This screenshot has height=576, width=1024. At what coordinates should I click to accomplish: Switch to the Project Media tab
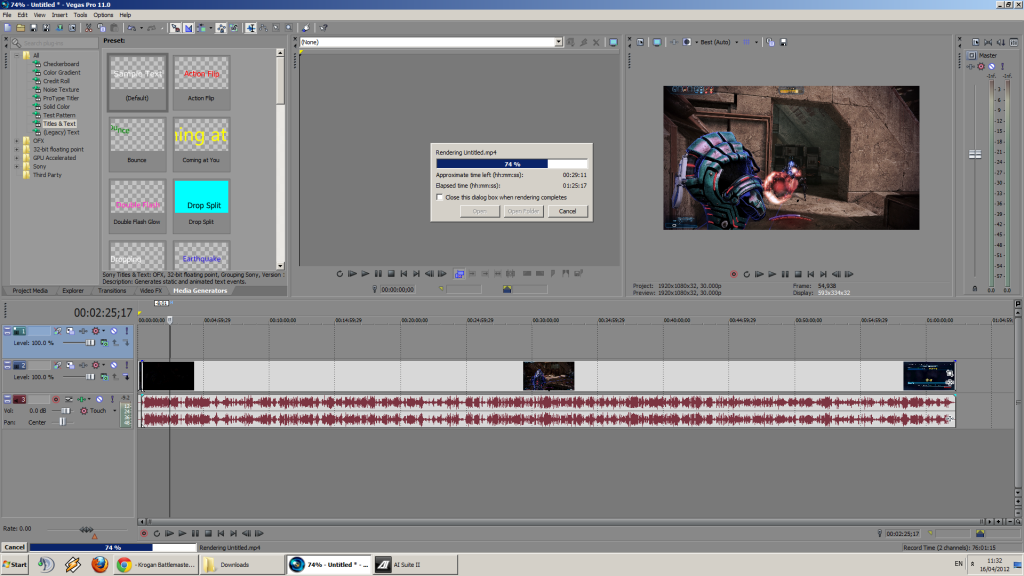coord(29,291)
